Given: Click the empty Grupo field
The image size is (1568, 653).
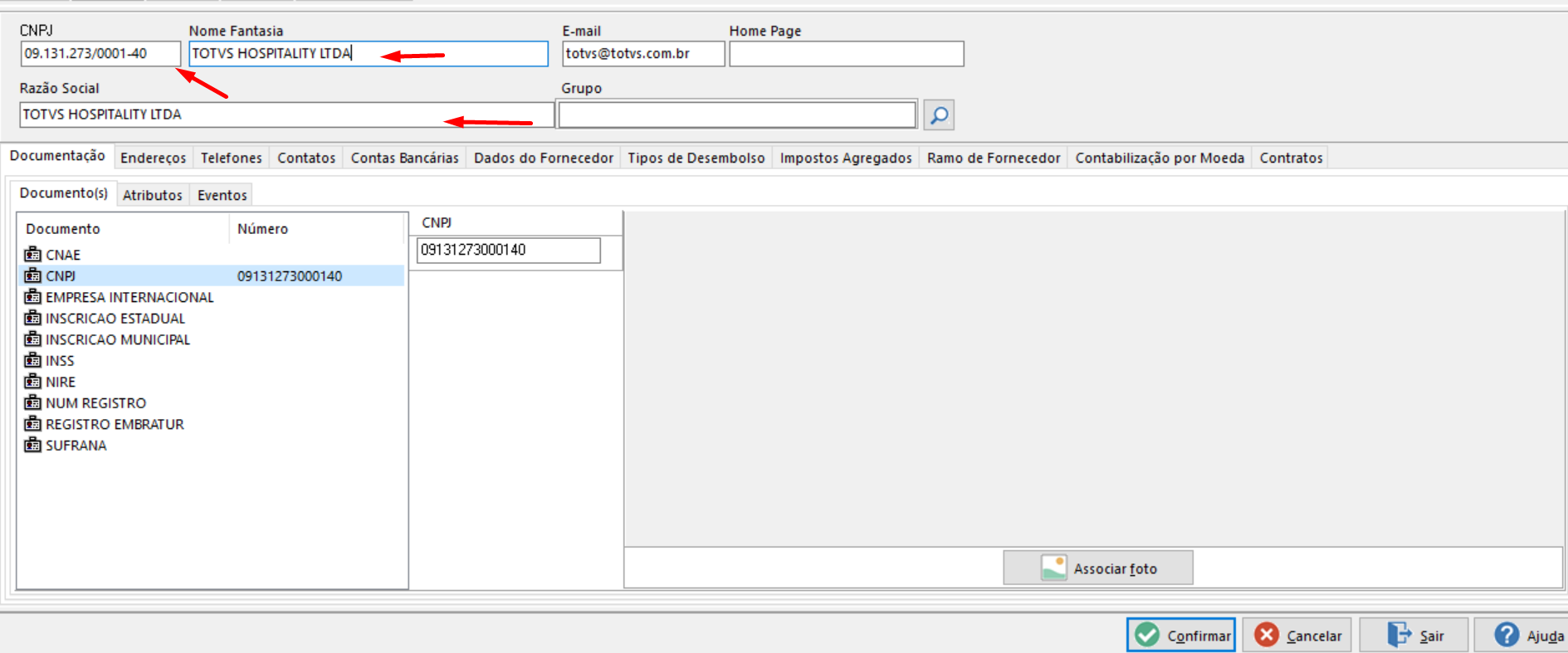Looking at the screenshot, I should 737,115.
